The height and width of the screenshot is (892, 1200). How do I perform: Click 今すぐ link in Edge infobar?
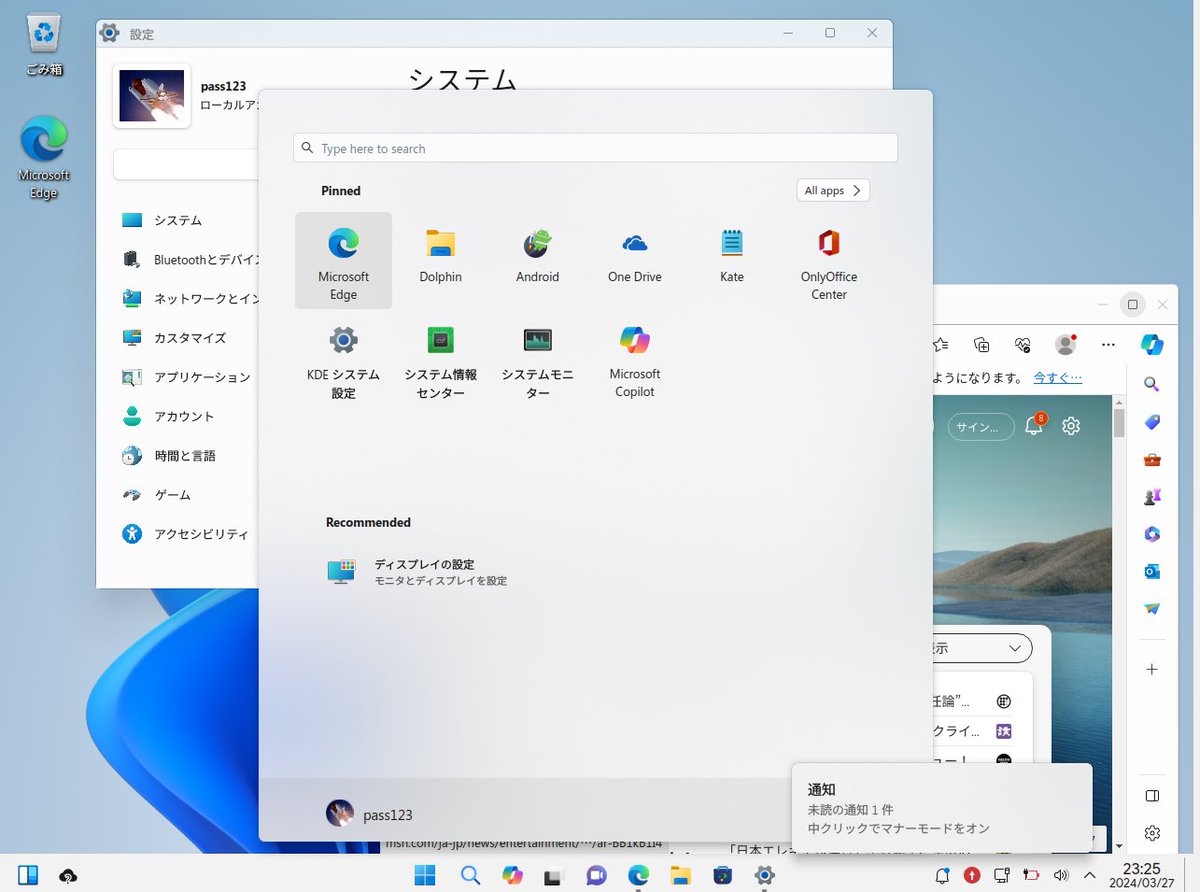pos(1057,377)
